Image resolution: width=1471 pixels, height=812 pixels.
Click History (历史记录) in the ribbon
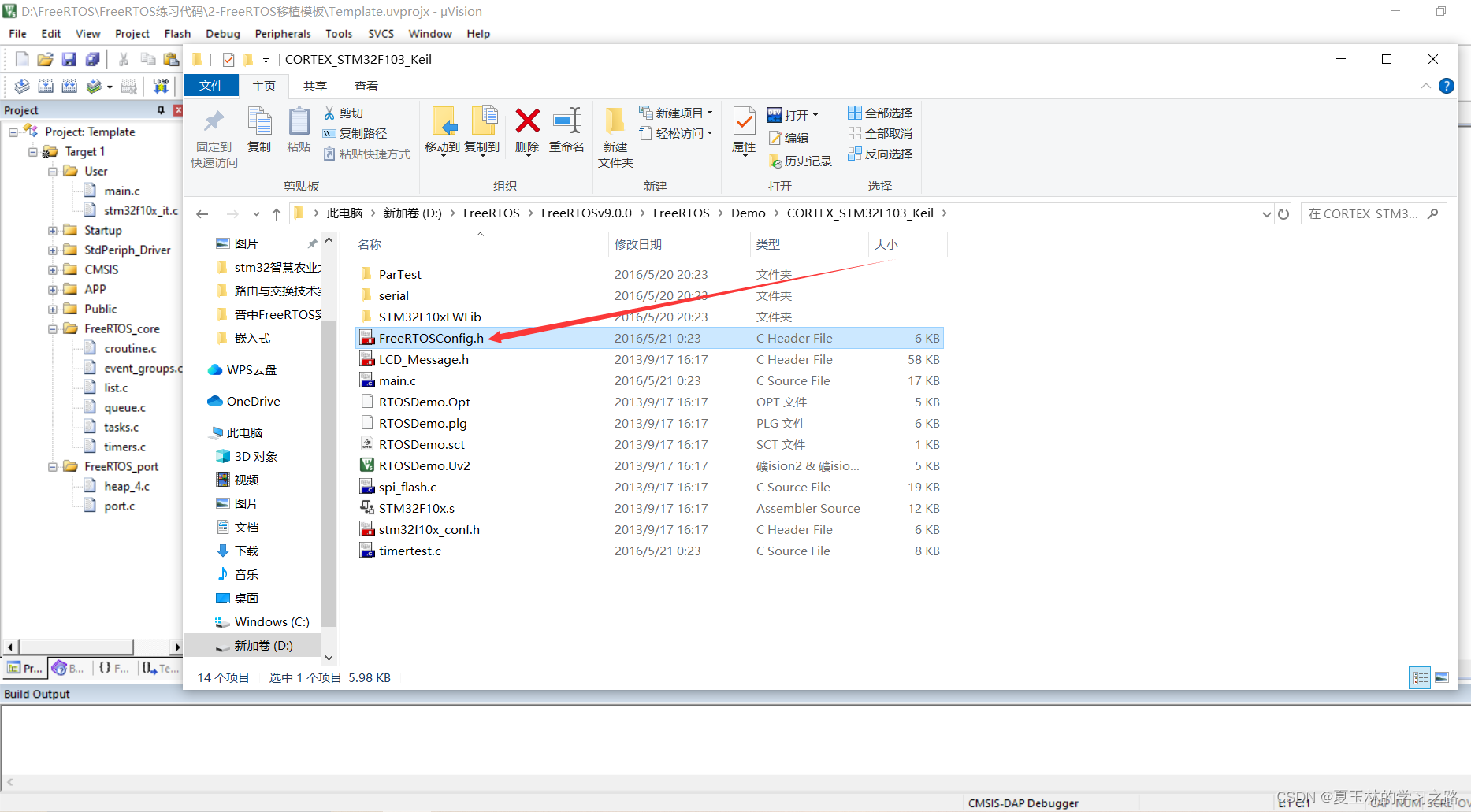(801, 161)
